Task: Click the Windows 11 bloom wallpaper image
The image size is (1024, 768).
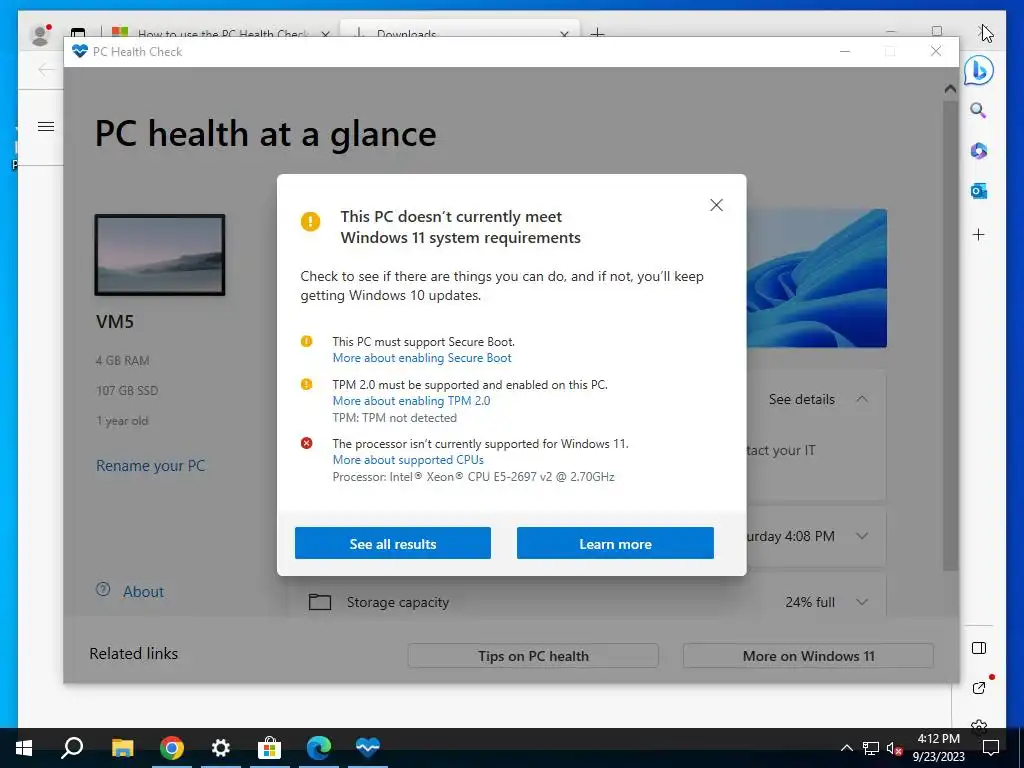Action: [x=816, y=278]
